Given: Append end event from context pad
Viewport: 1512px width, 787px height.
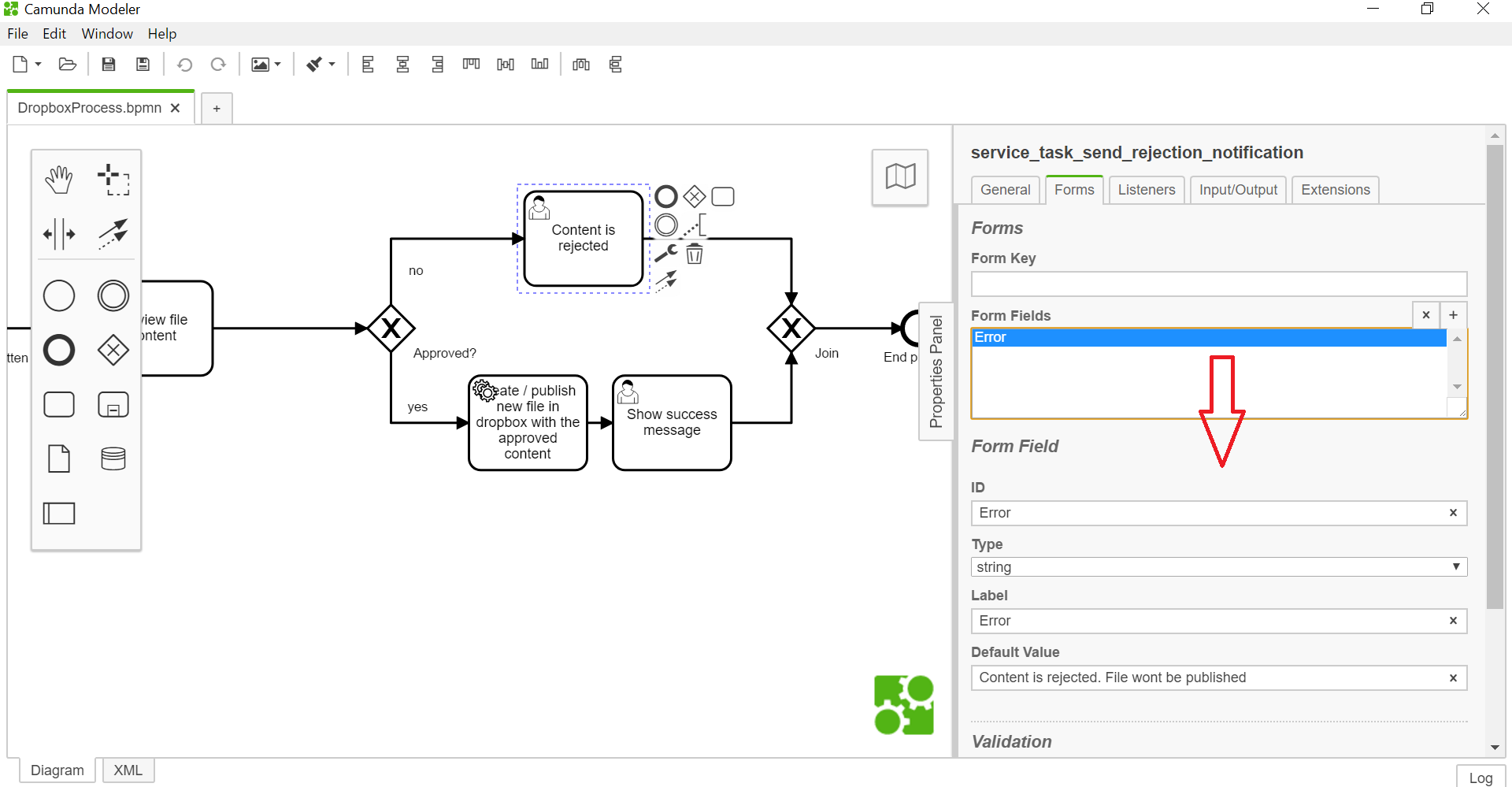Looking at the screenshot, I should click(666, 196).
